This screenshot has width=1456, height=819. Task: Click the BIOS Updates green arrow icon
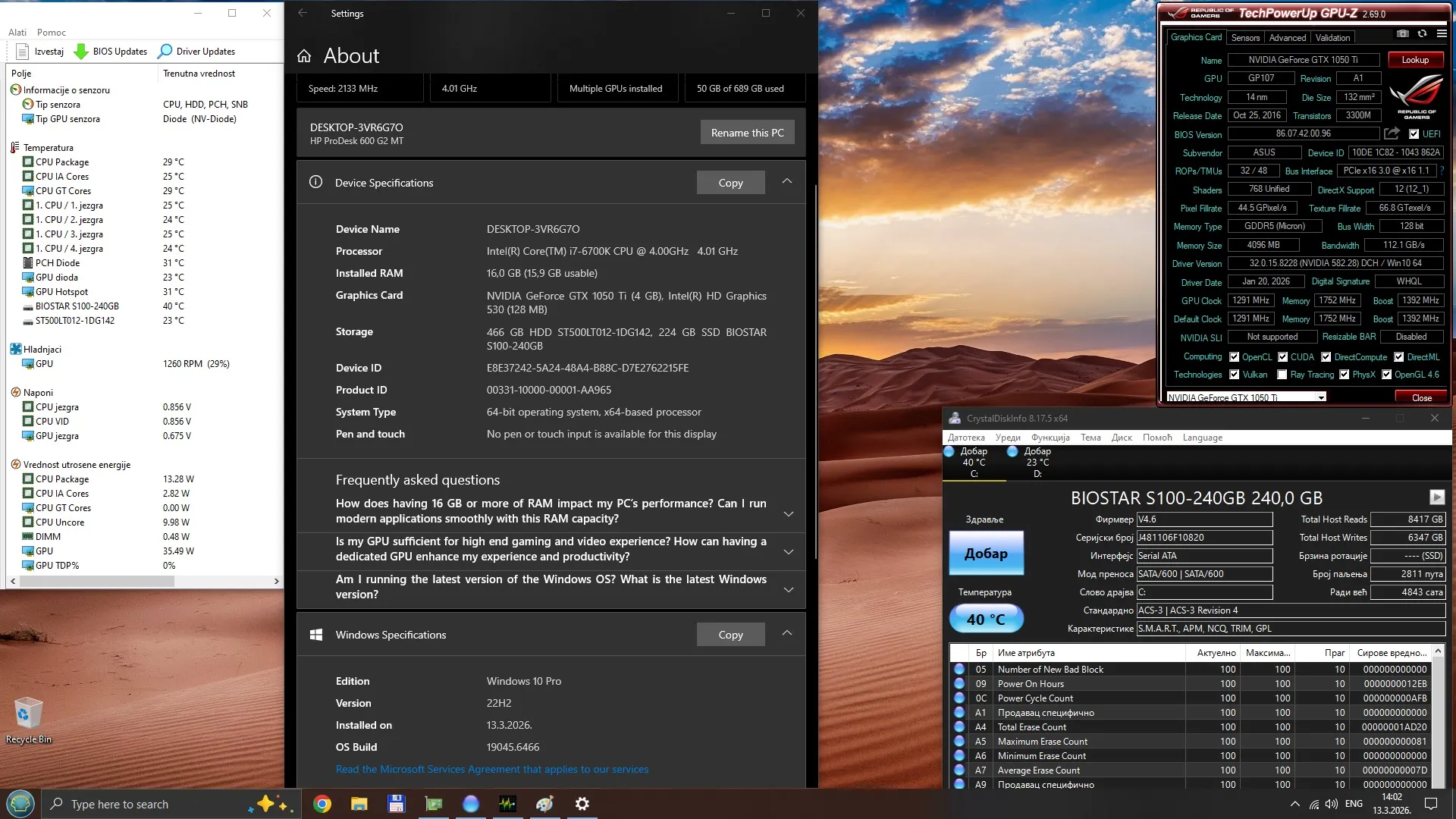81,52
